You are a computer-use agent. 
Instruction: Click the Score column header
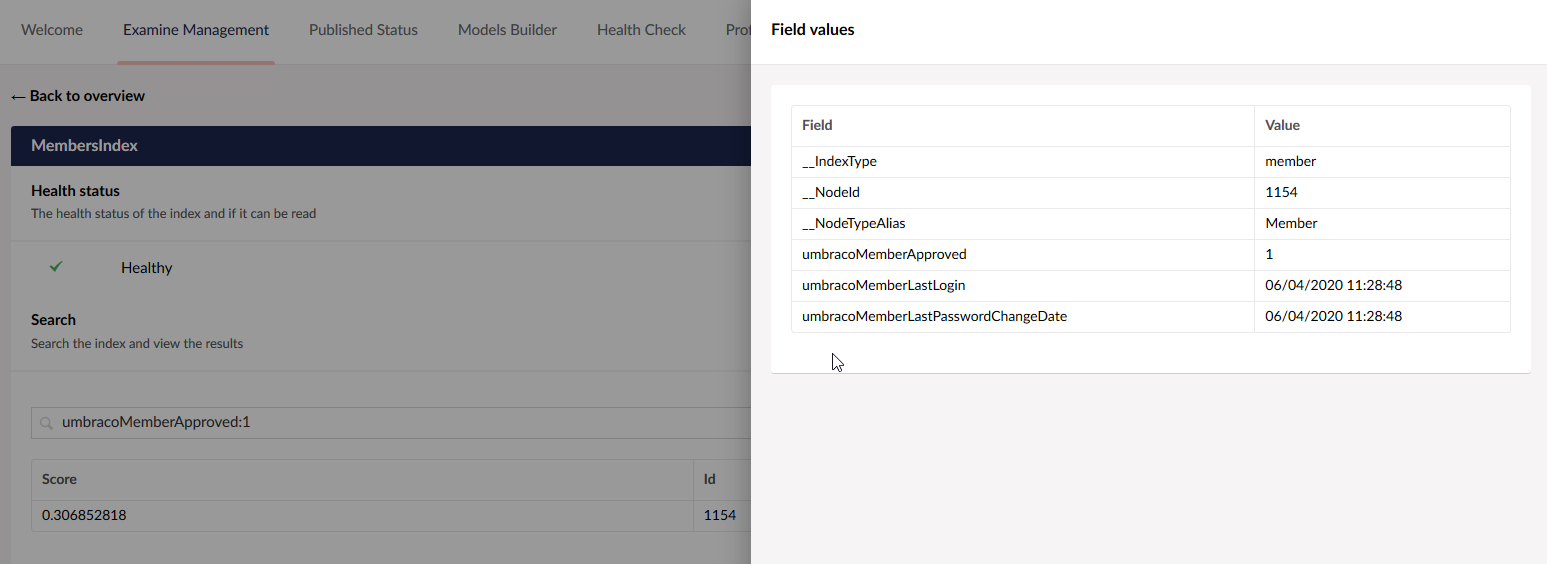(x=59, y=479)
